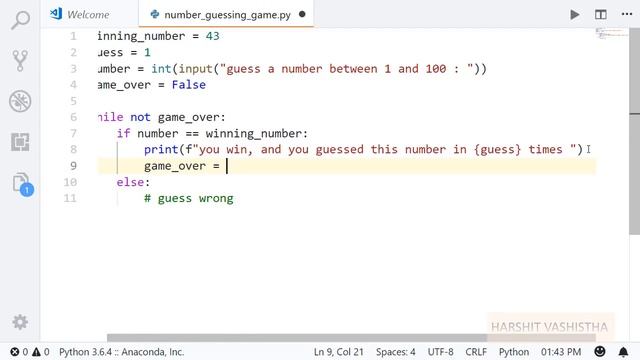Open the Source Control view
Viewport: 640px width, 360px height.
pos(20,60)
